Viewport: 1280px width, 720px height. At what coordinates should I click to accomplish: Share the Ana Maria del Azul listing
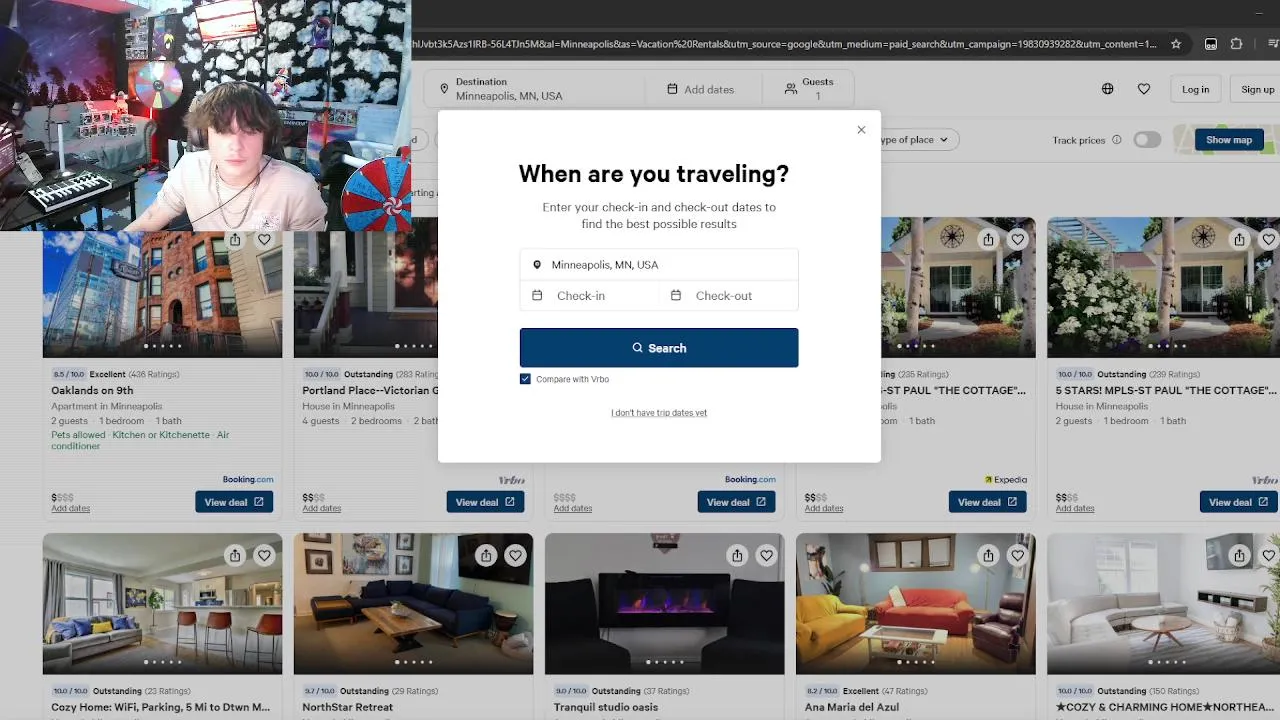[988, 556]
